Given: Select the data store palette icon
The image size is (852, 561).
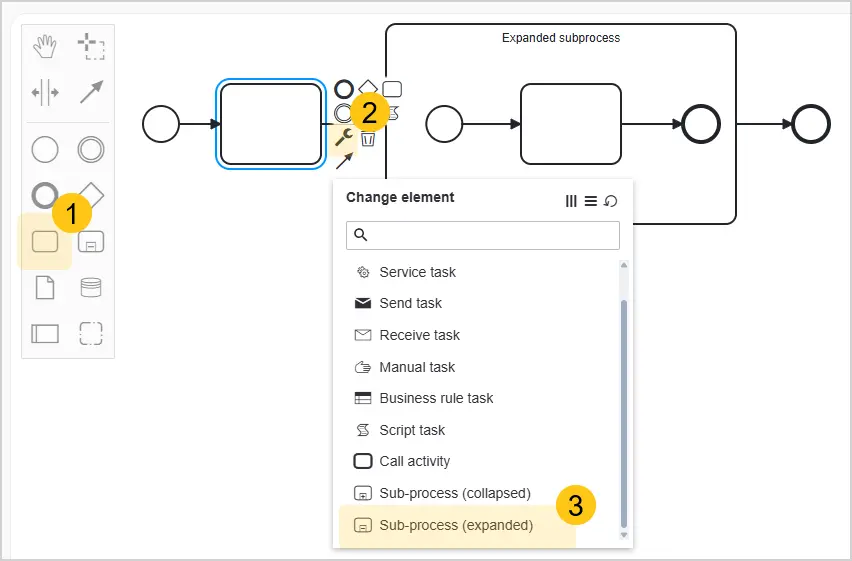Looking at the screenshot, I should coord(91,288).
